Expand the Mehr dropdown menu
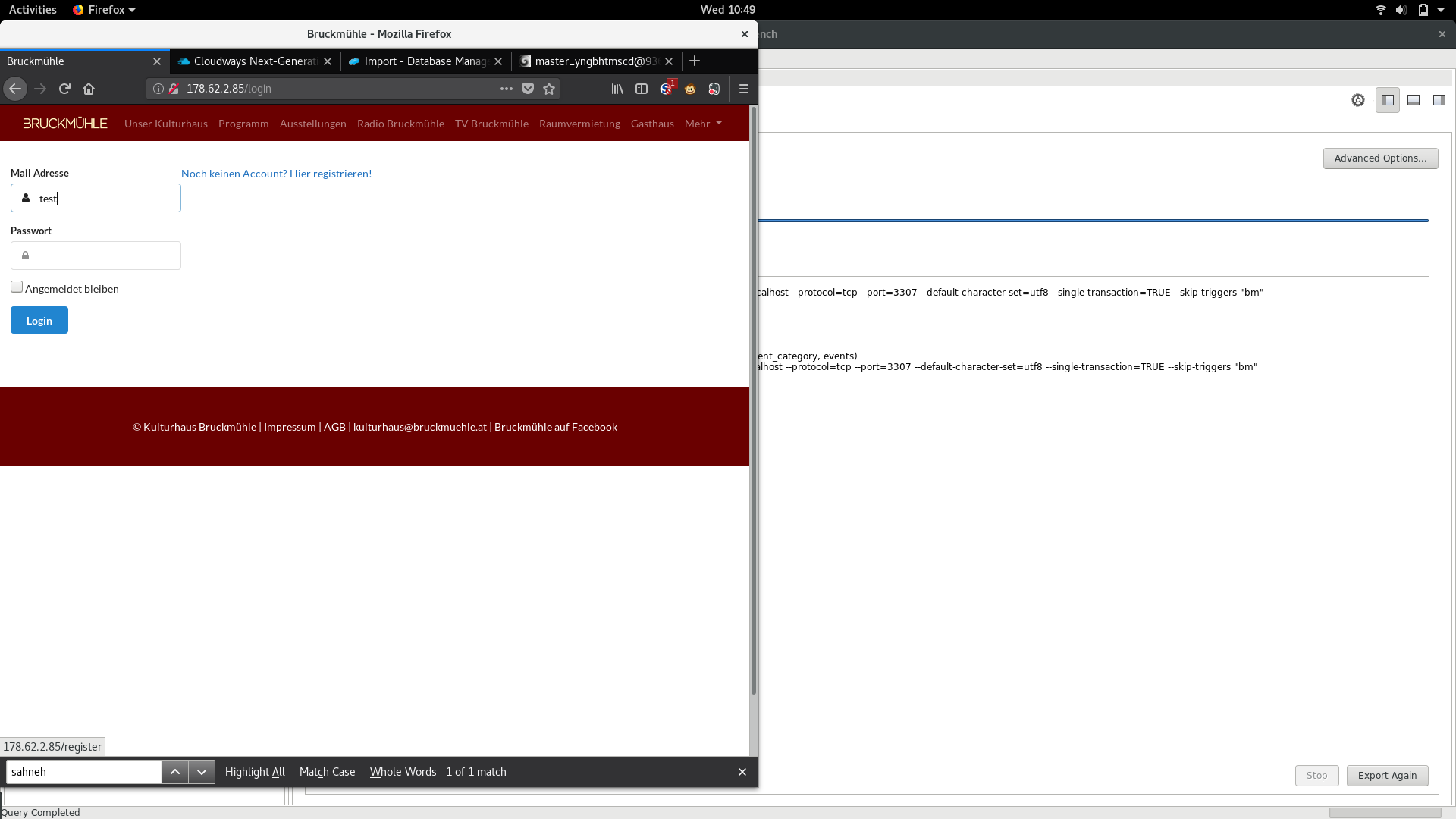 coord(703,124)
